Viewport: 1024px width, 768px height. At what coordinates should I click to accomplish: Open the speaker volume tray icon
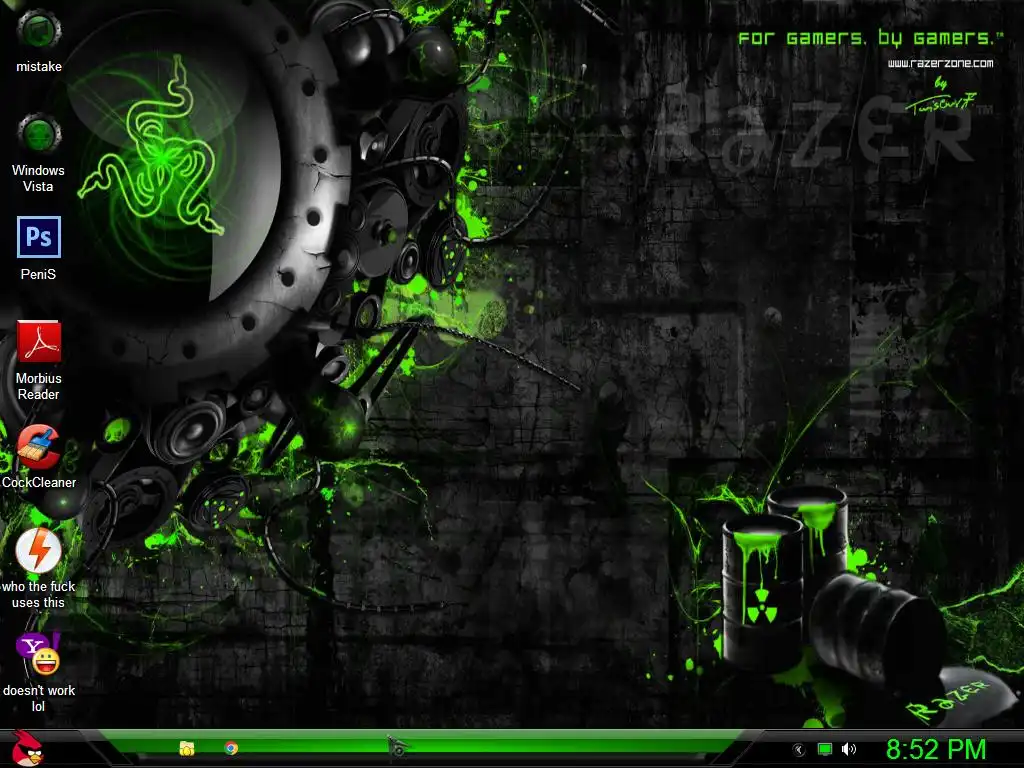[848, 749]
